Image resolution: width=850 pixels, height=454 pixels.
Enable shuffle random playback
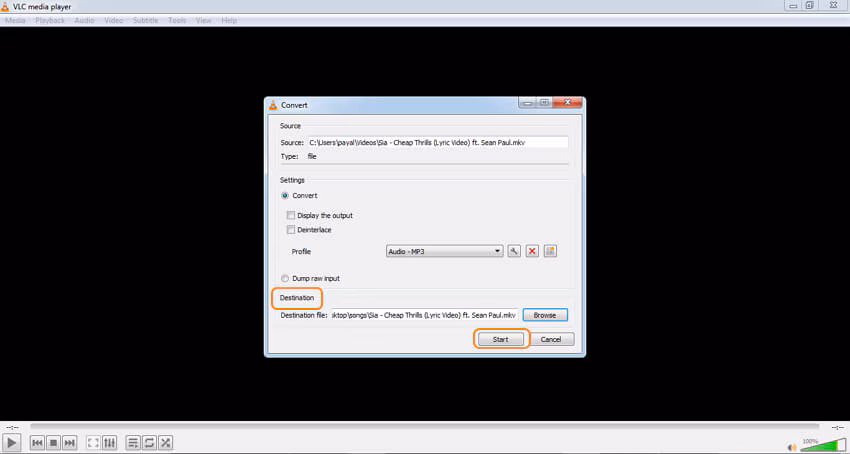pos(165,443)
